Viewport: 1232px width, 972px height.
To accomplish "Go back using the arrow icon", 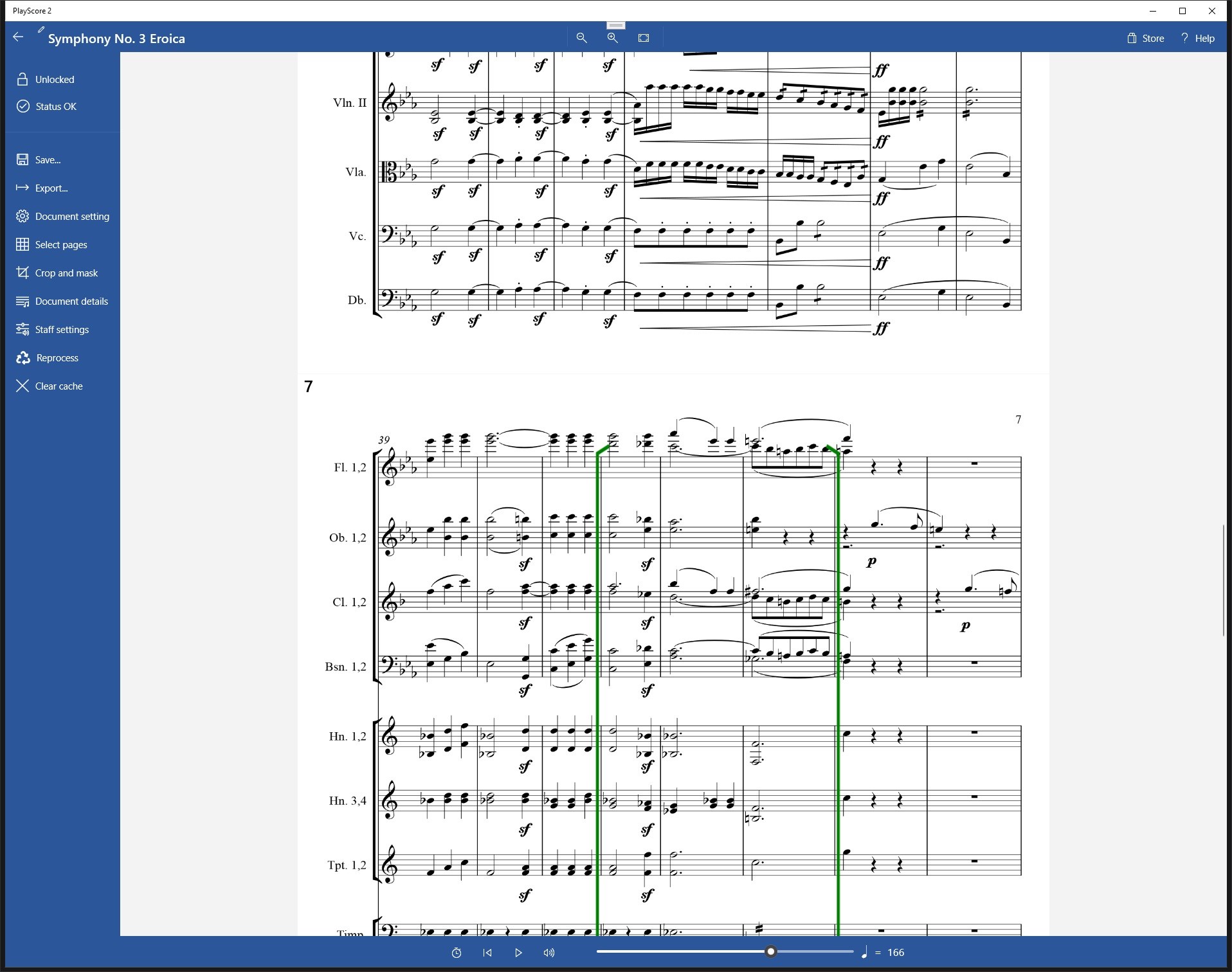I will pos(18,37).
